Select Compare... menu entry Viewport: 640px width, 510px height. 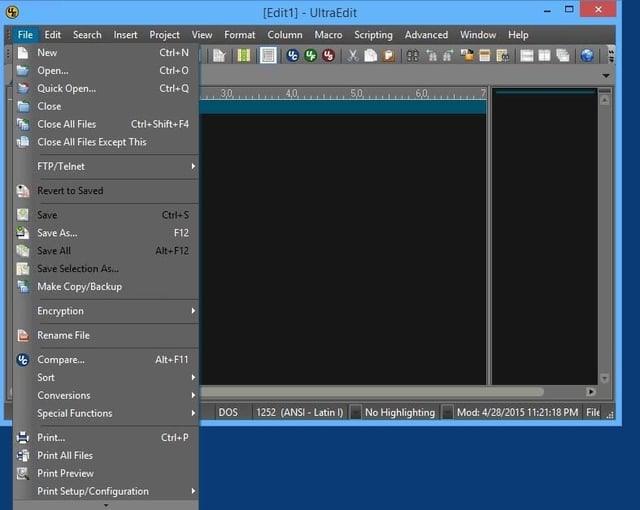coord(106,359)
